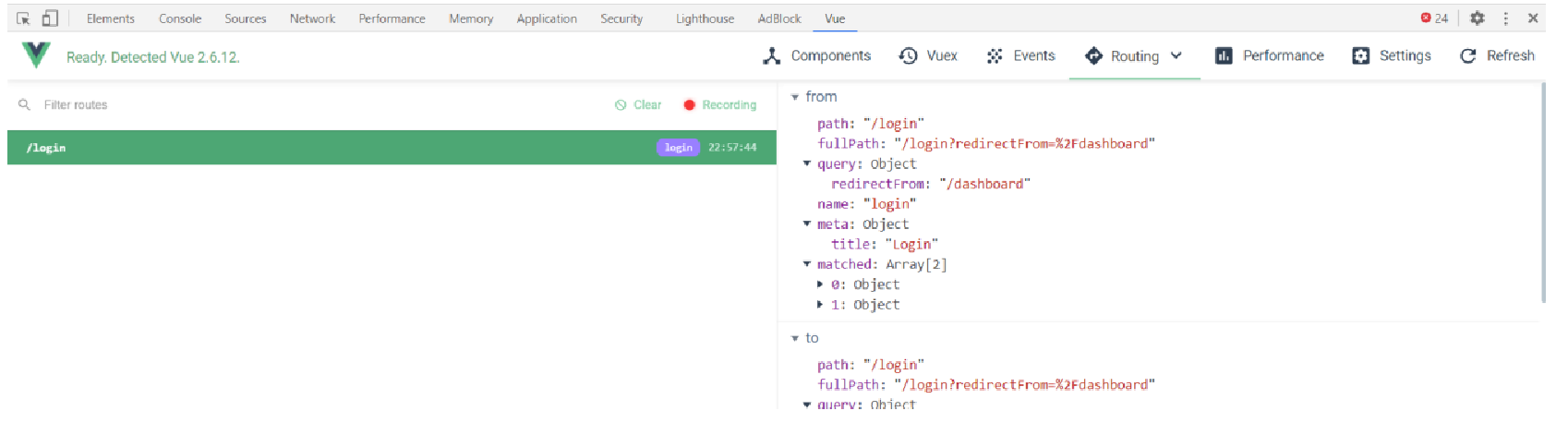Image resolution: width=1568 pixels, height=423 pixels.
Task: Open the DevTools settings gear icon
Action: (x=1478, y=18)
